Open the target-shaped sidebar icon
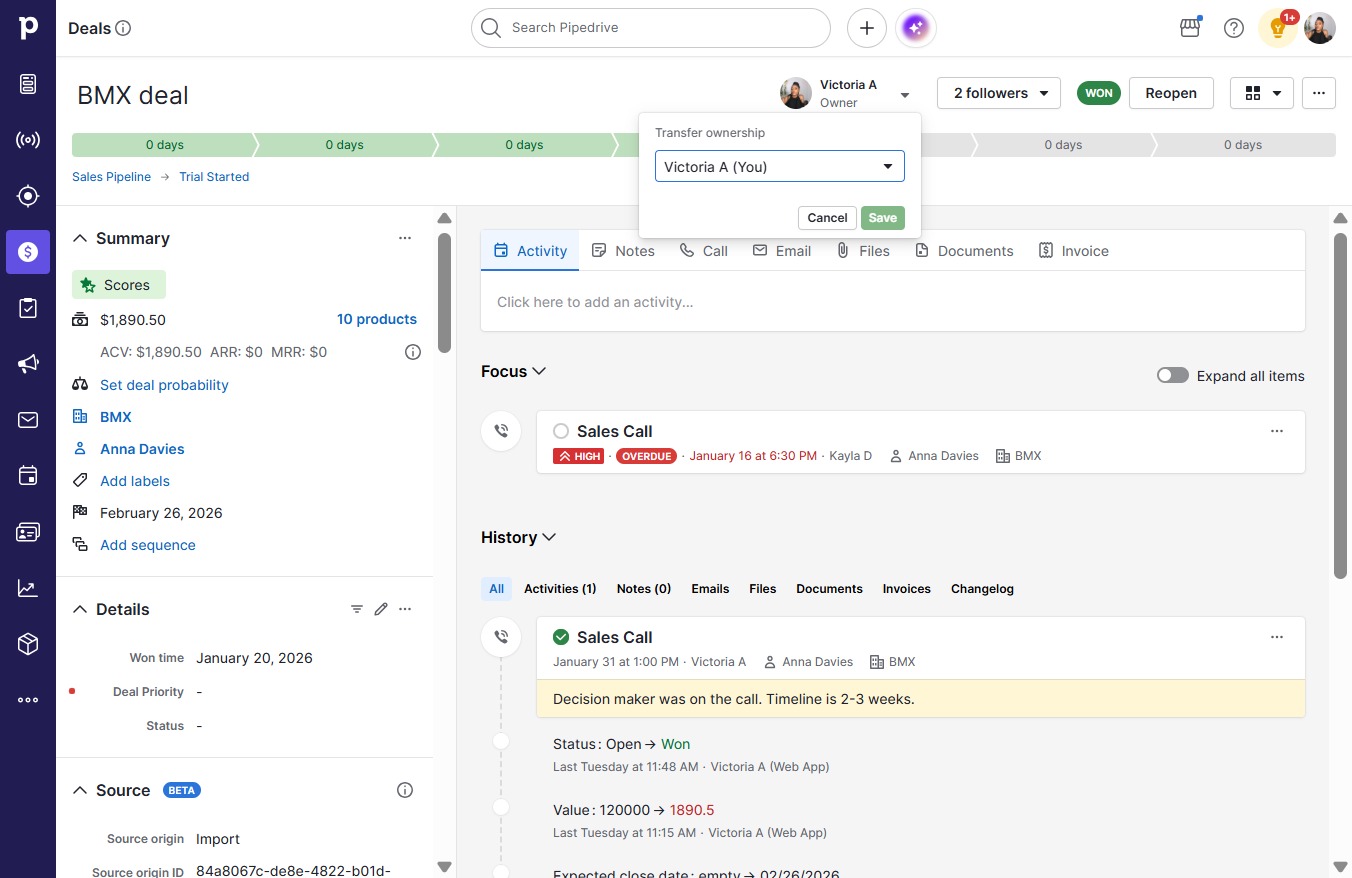The image size is (1352, 878). coord(28,196)
